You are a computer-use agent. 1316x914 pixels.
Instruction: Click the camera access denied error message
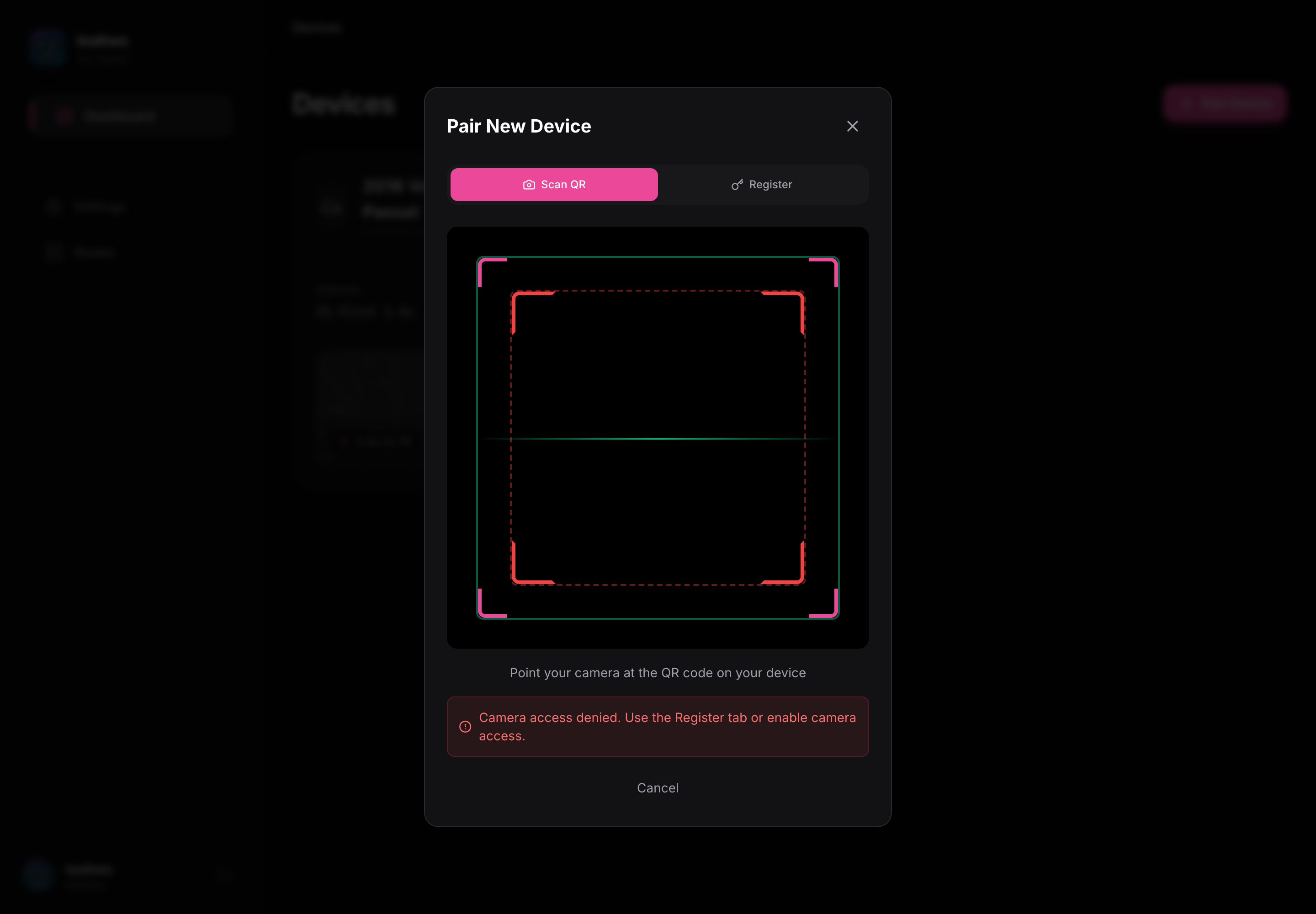667,727
